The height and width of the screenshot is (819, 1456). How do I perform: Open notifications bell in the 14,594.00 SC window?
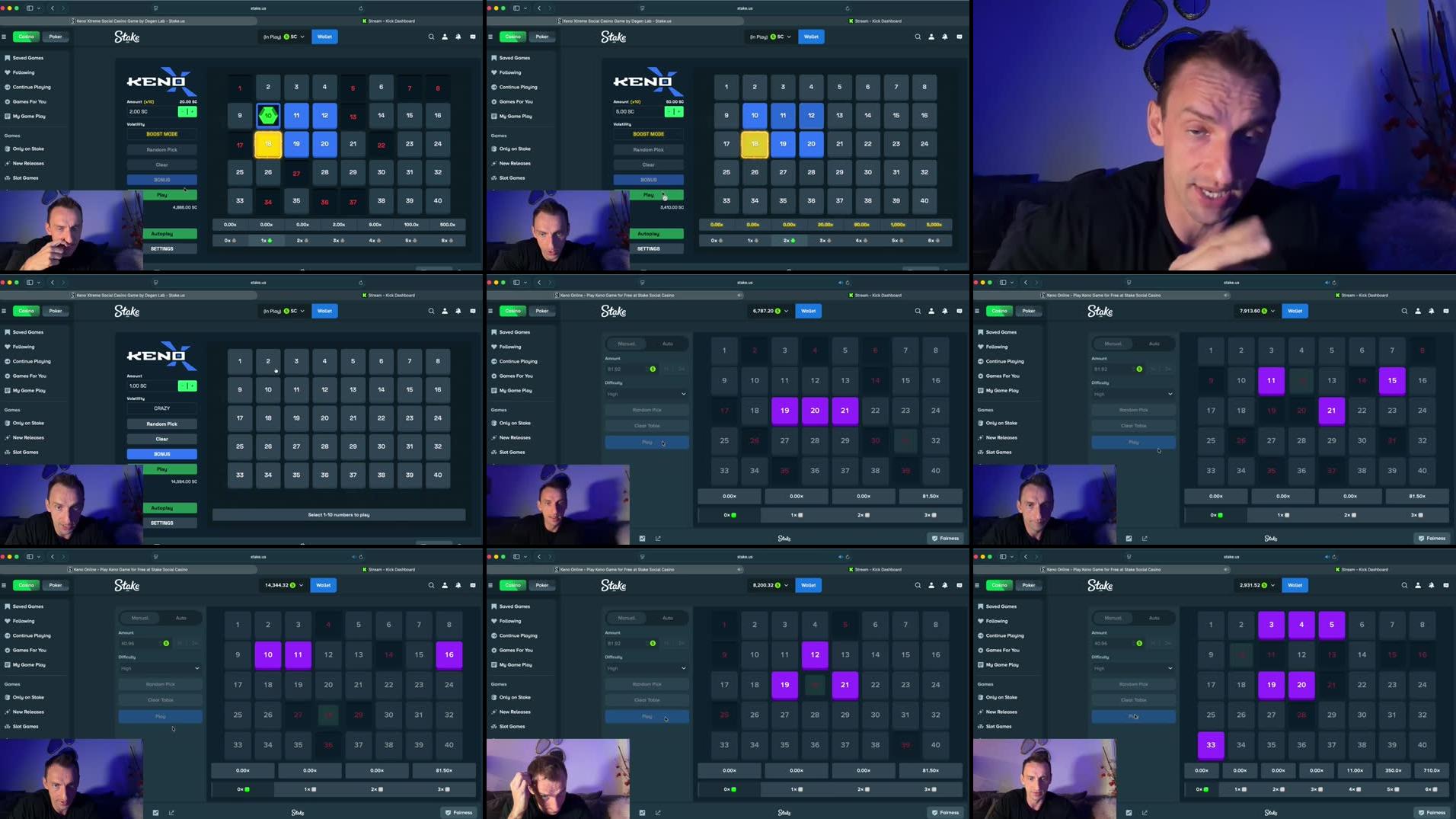click(458, 311)
